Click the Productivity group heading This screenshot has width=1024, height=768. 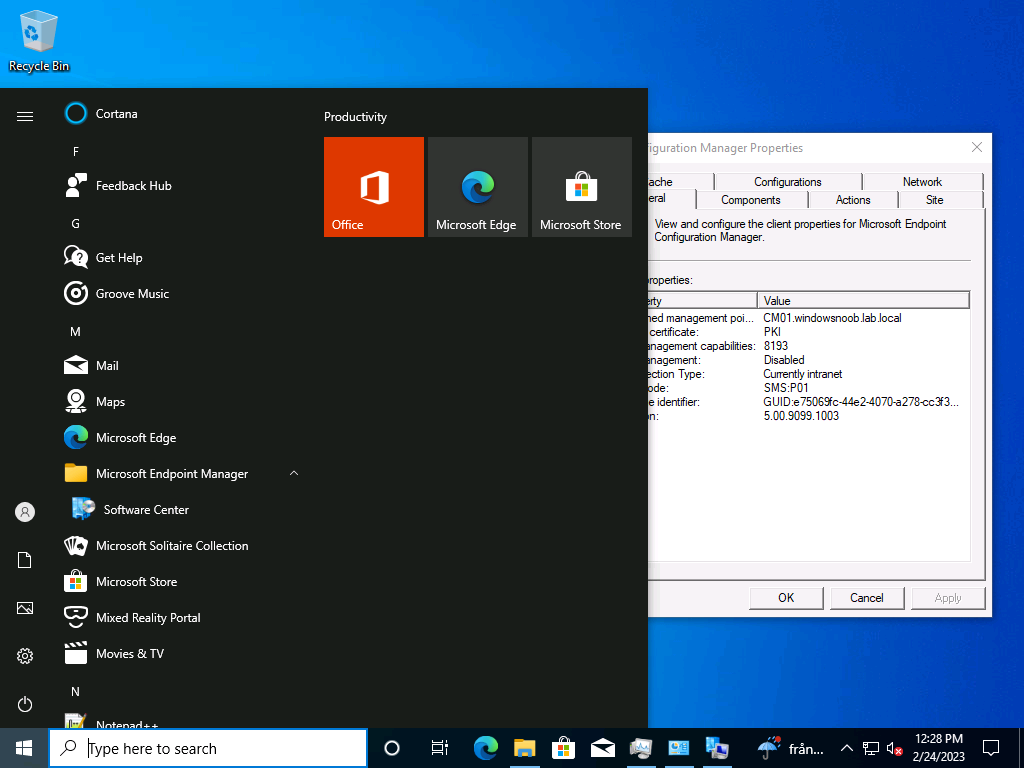(355, 117)
